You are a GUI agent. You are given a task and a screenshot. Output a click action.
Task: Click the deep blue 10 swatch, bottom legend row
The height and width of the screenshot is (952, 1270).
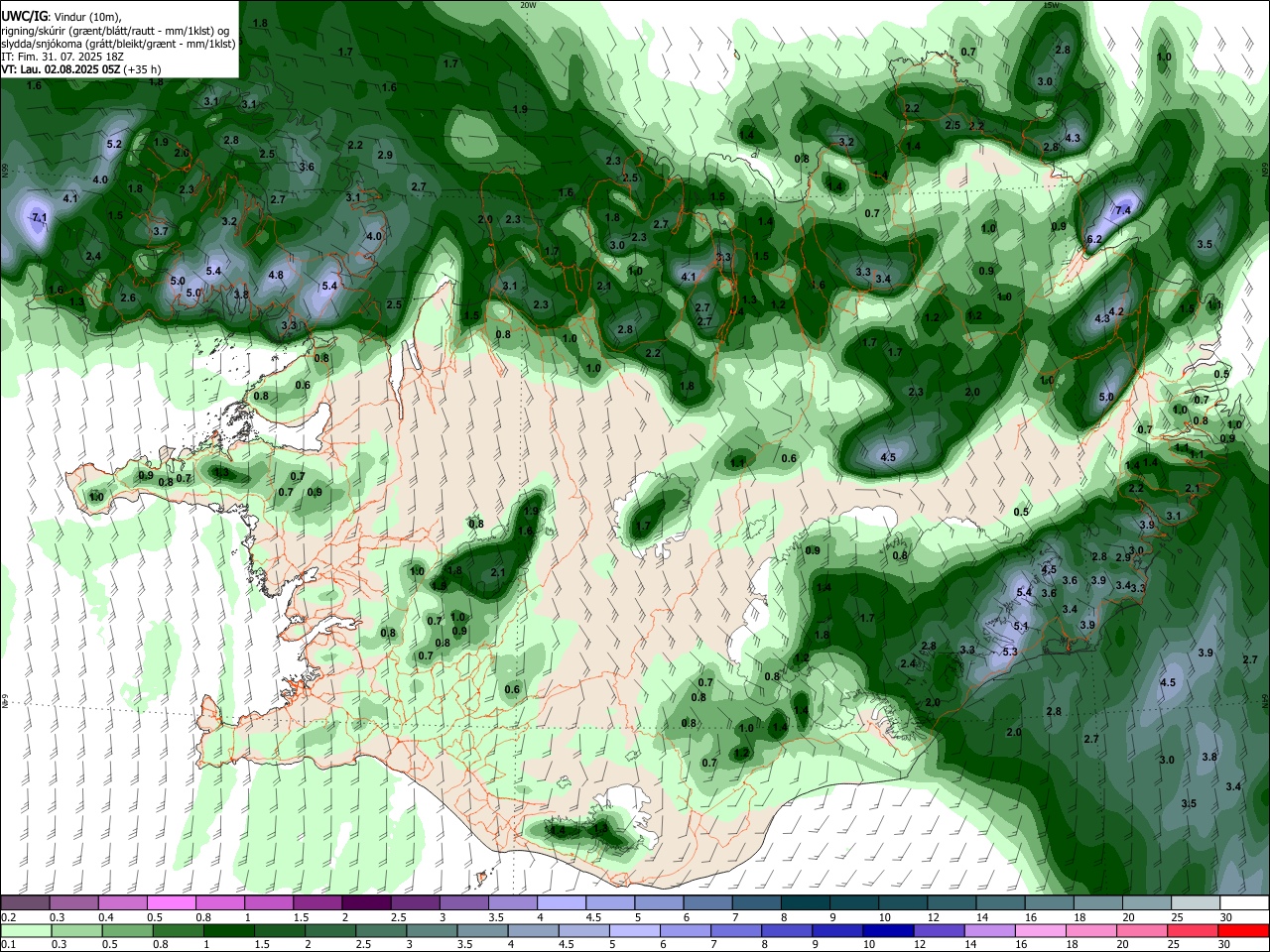pyautogui.click(x=888, y=930)
